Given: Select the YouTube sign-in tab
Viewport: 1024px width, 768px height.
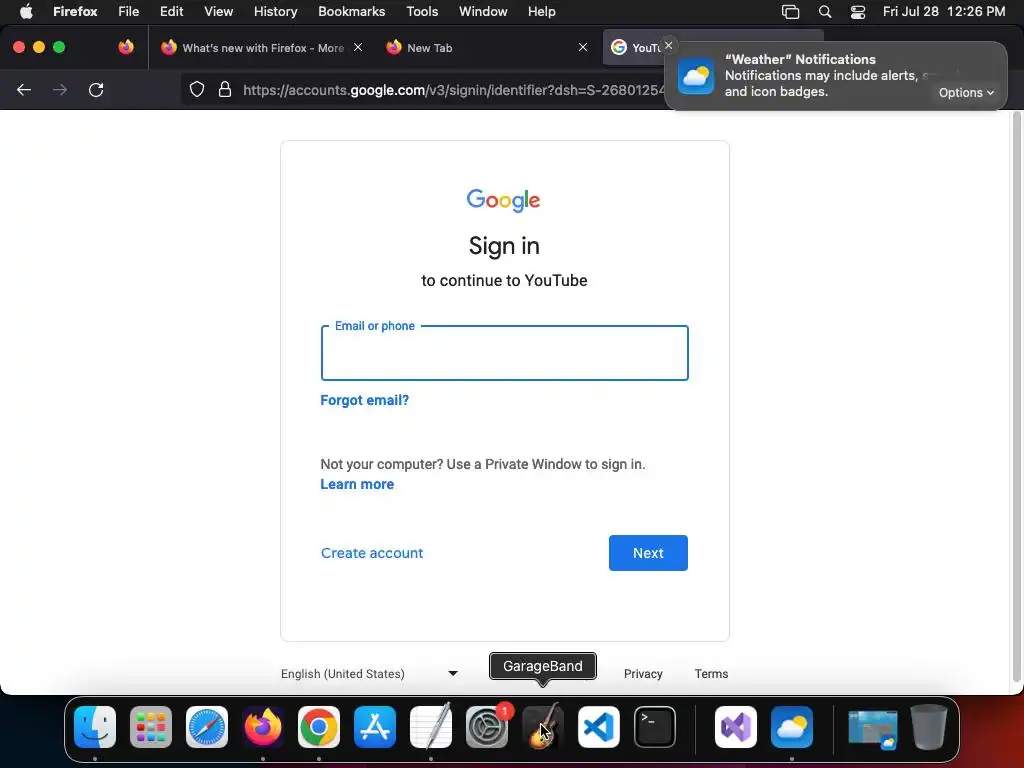Looking at the screenshot, I should (x=635, y=47).
